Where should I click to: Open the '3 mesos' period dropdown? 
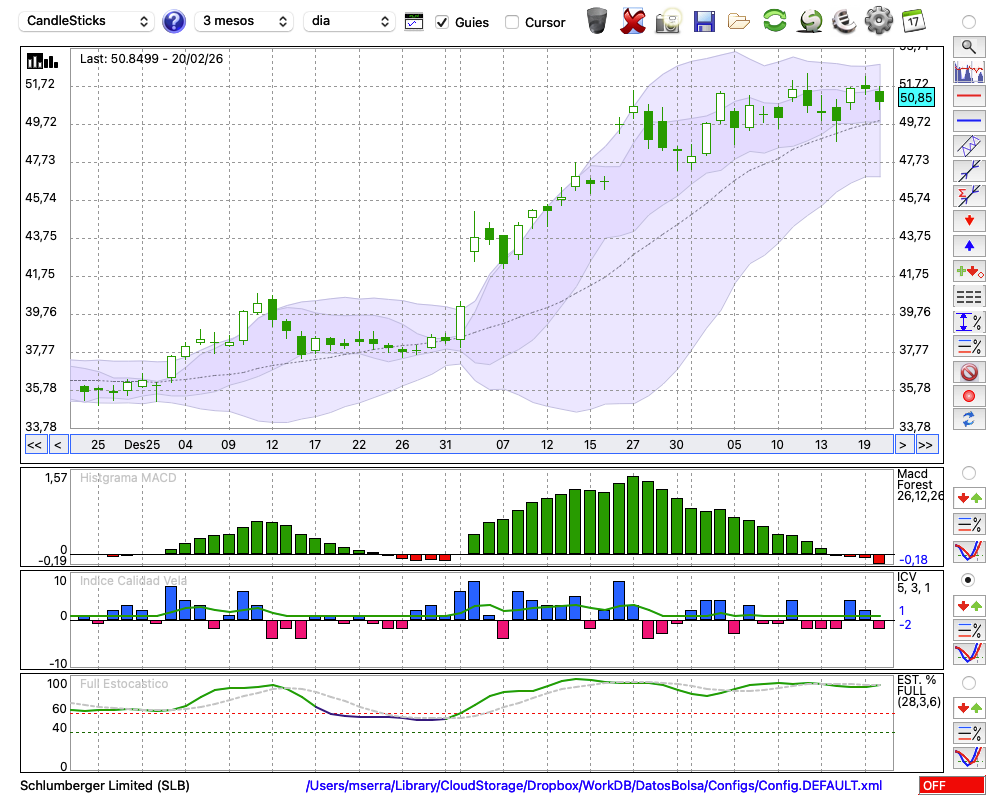tap(244, 21)
